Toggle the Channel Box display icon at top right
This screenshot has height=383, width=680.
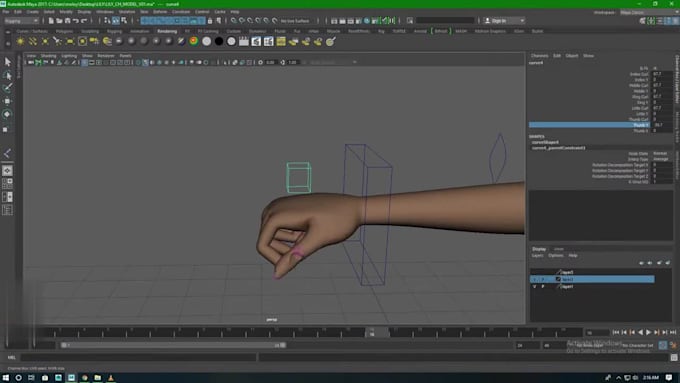(676, 20)
